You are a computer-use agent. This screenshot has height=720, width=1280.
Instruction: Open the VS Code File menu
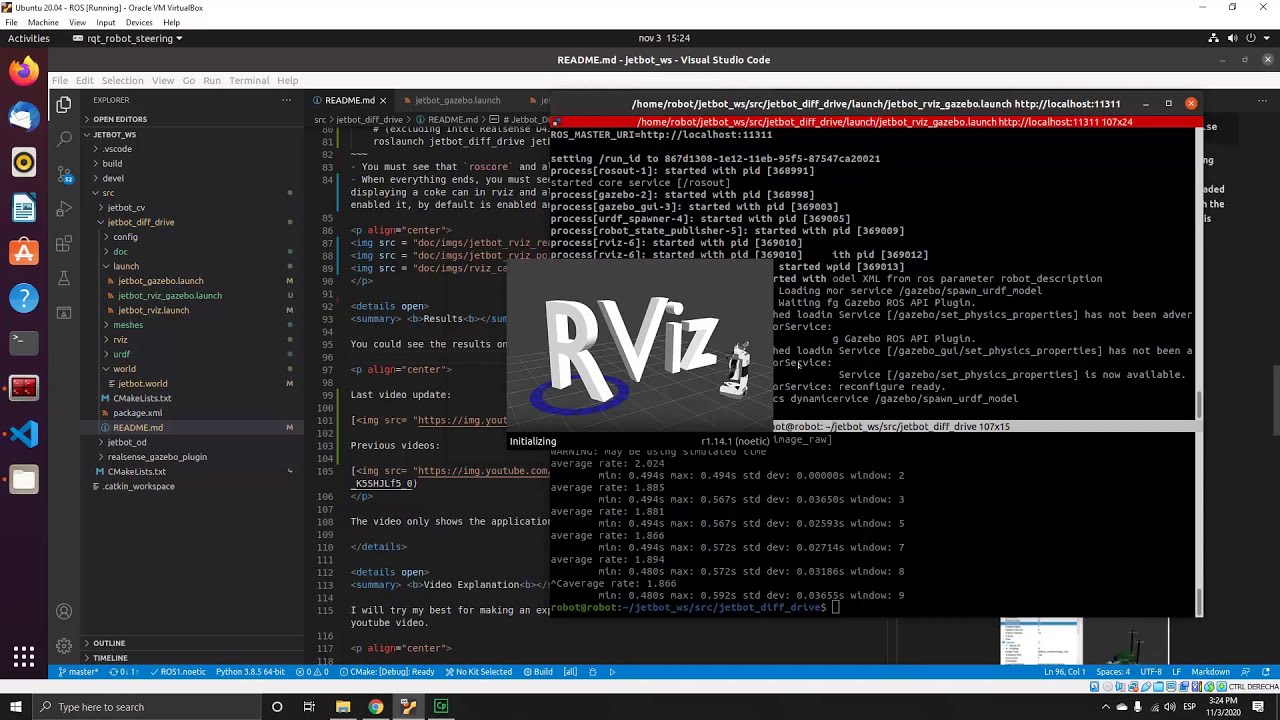click(60, 81)
